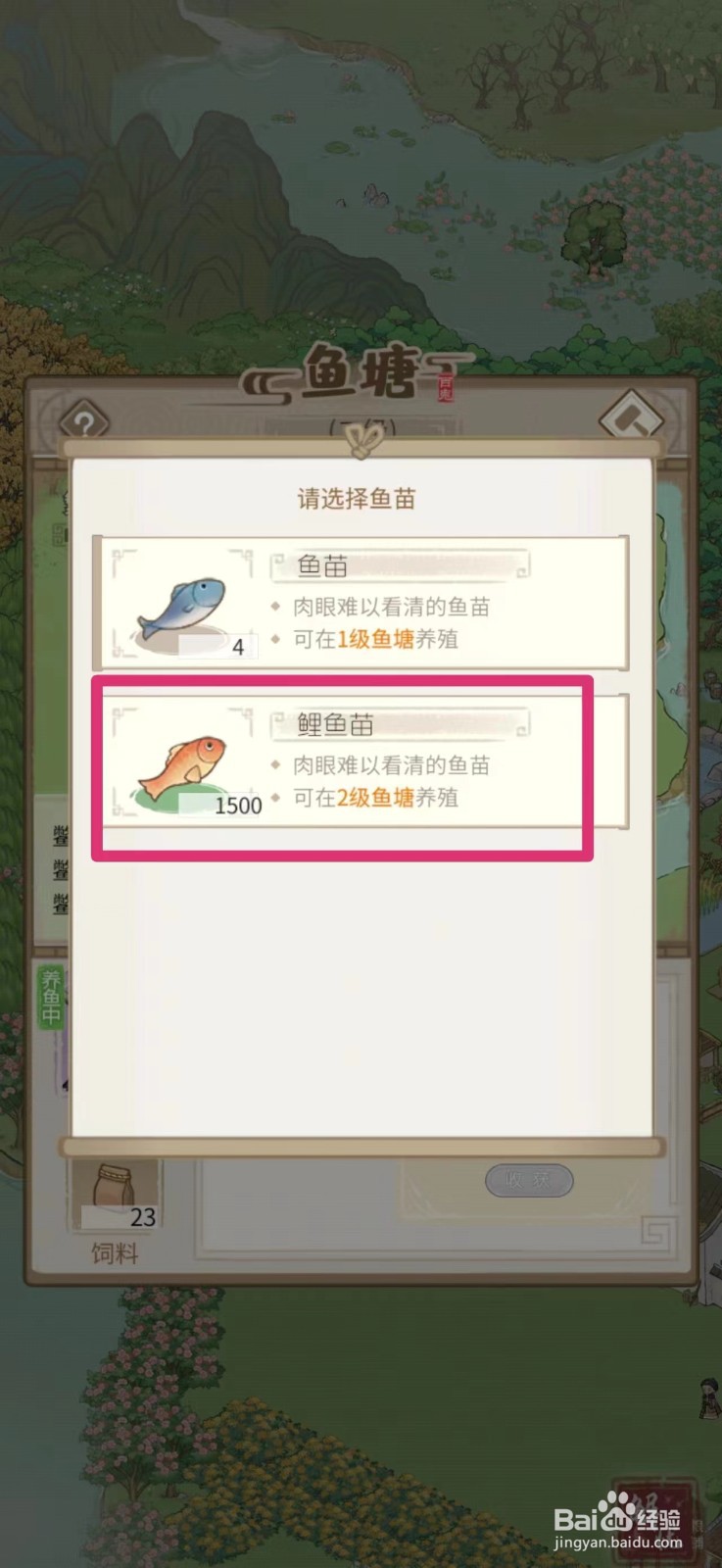Screen dimensions: 722x1568
Task: Click the greyed 收获 button
Action: pos(529,1180)
